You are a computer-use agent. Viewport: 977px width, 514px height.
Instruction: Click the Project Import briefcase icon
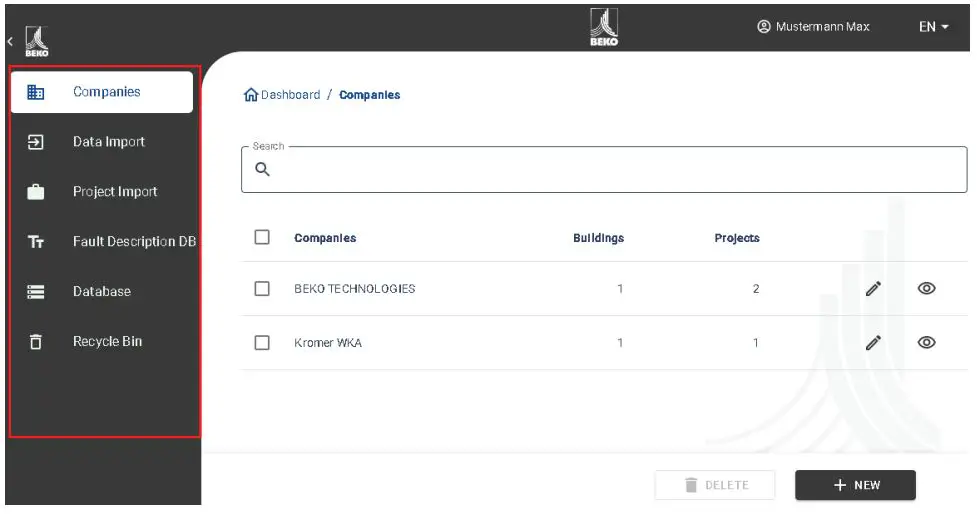click(x=36, y=192)
